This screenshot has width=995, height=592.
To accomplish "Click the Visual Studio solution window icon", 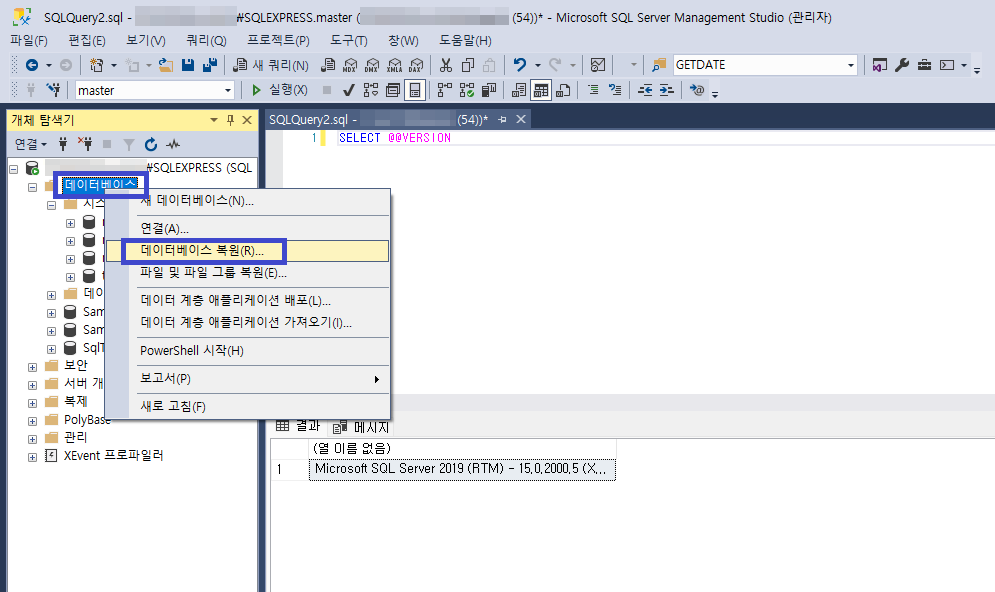I will 880,65.
